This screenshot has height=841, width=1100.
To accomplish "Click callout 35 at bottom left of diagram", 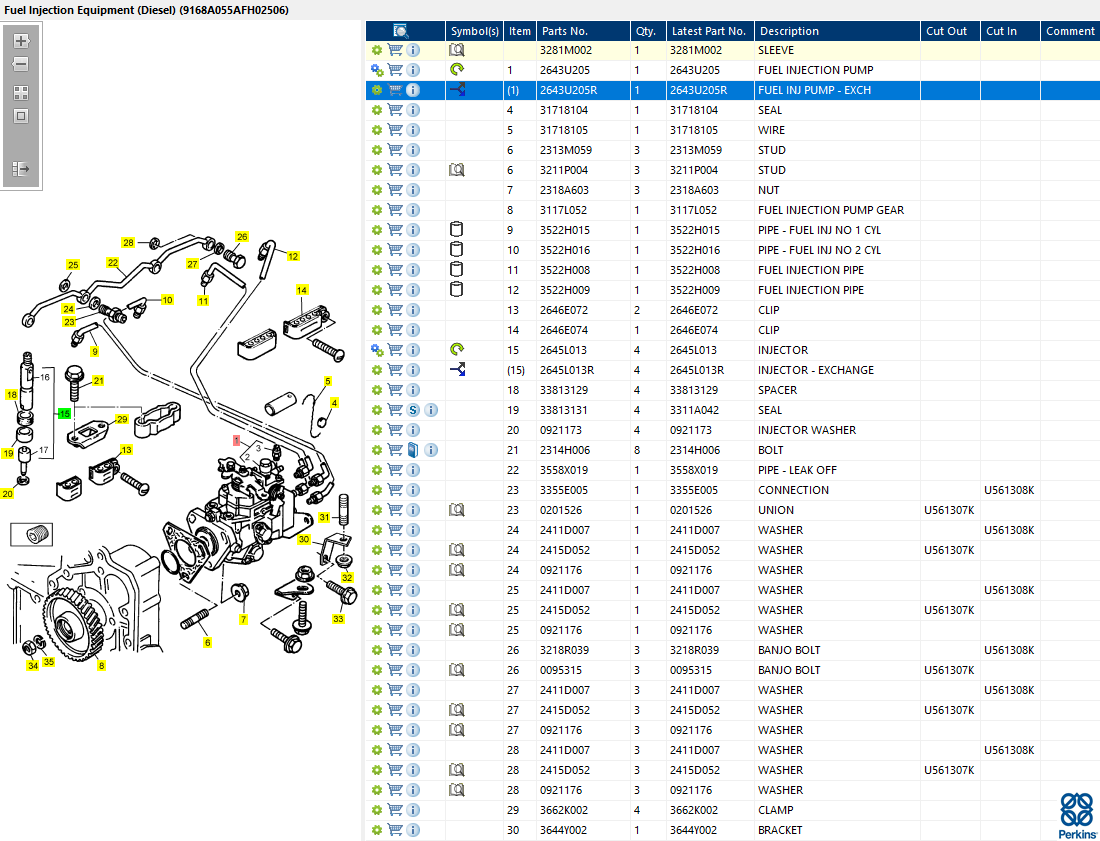I will coord(48,661).
